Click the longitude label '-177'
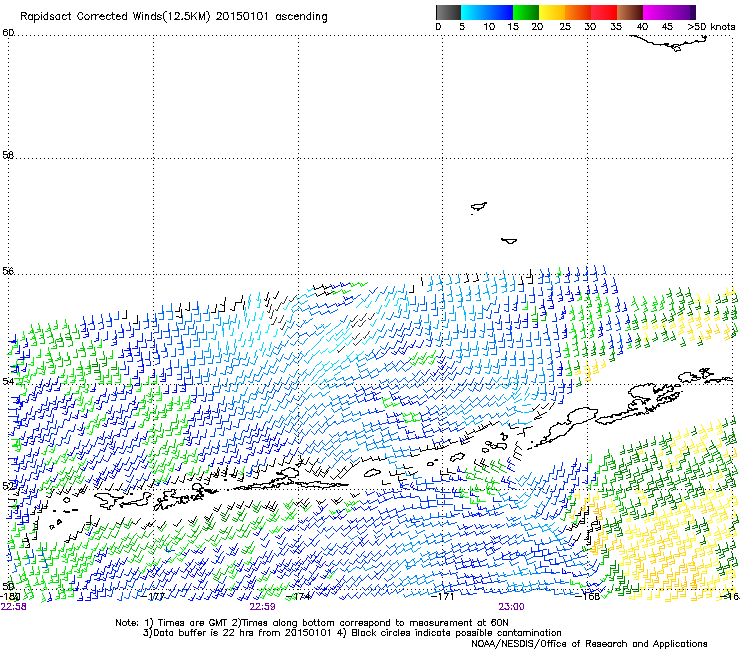The width and height of the screenshot is (740, 650). point(153,596)
